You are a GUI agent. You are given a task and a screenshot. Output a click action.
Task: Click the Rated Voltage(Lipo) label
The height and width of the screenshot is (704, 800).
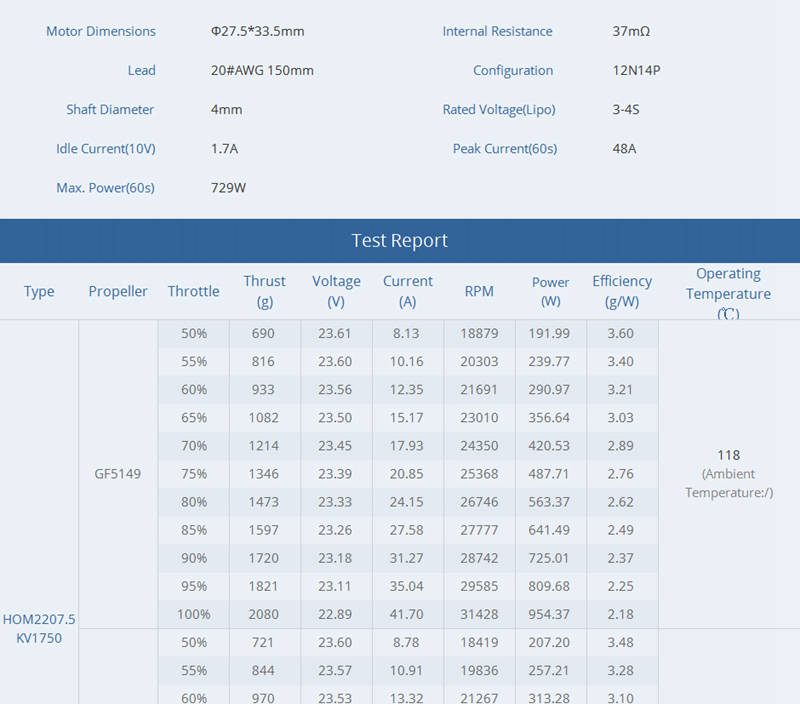(x=498, y=110)
